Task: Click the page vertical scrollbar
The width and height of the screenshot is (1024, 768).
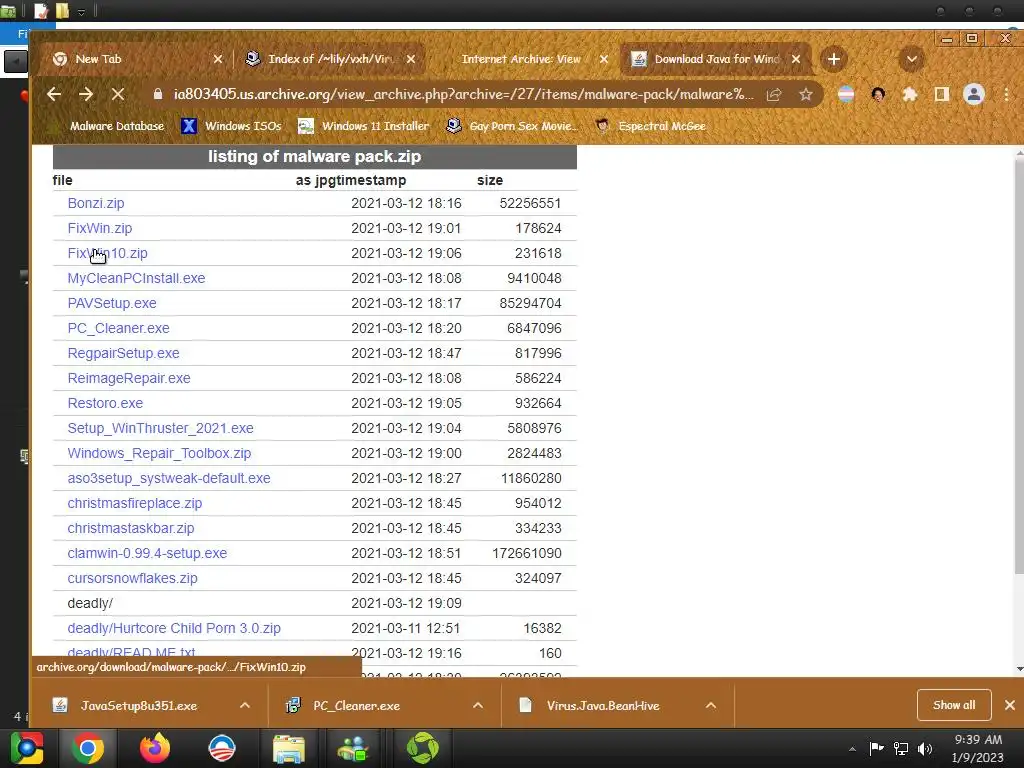Action: pos(1019,366)
